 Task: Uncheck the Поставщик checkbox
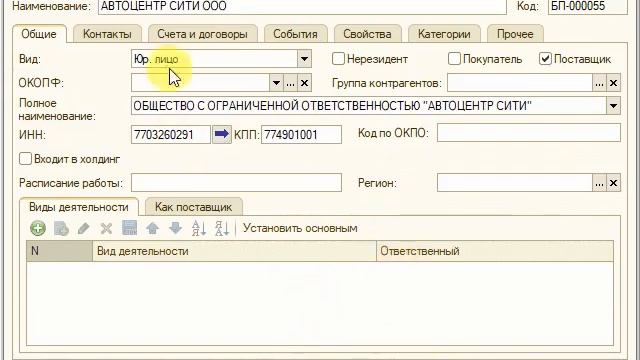point(545,59)
